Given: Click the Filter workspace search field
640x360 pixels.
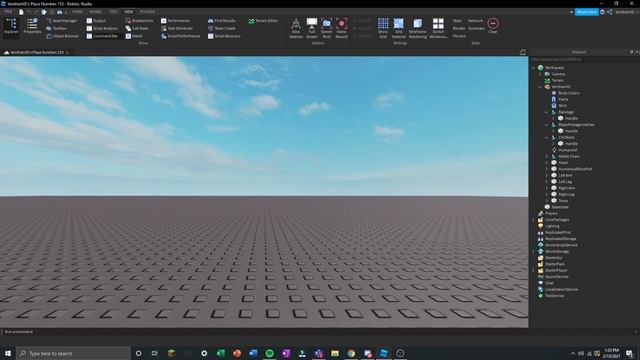Looking at the screenshot, I should click(584, 60).
